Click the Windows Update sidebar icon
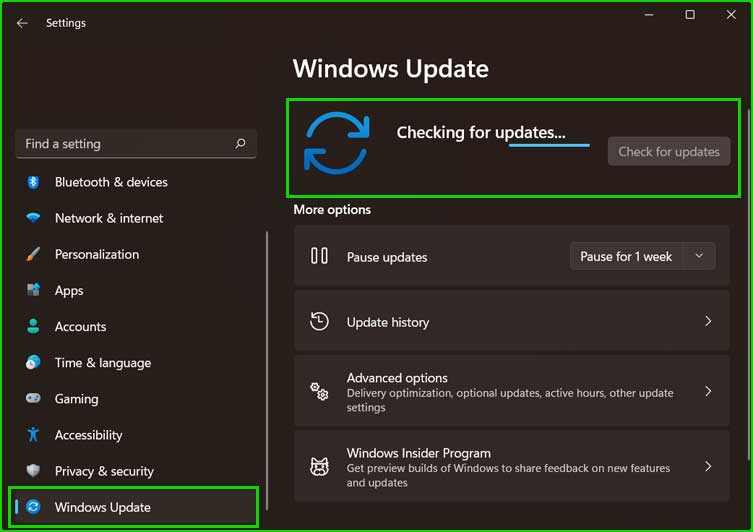 [x=33, y=507]
